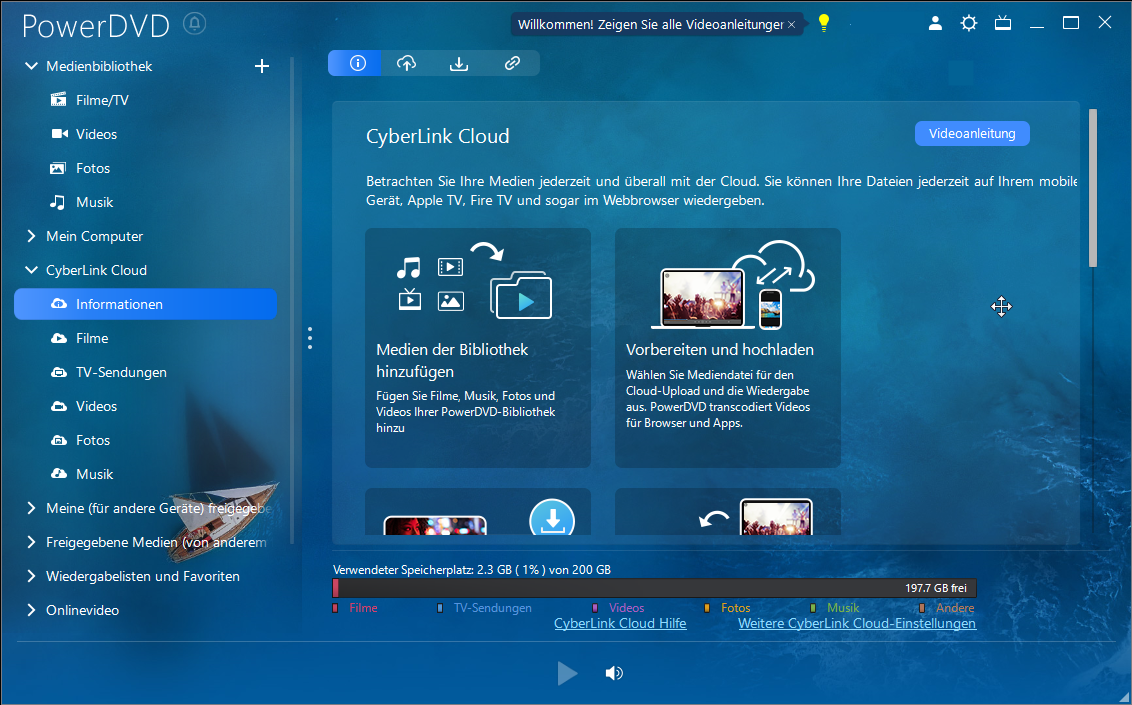Open Medien der Bibliothek hinzufügen card
This screenshot has height=705, width=1132.
coord(478,348)
